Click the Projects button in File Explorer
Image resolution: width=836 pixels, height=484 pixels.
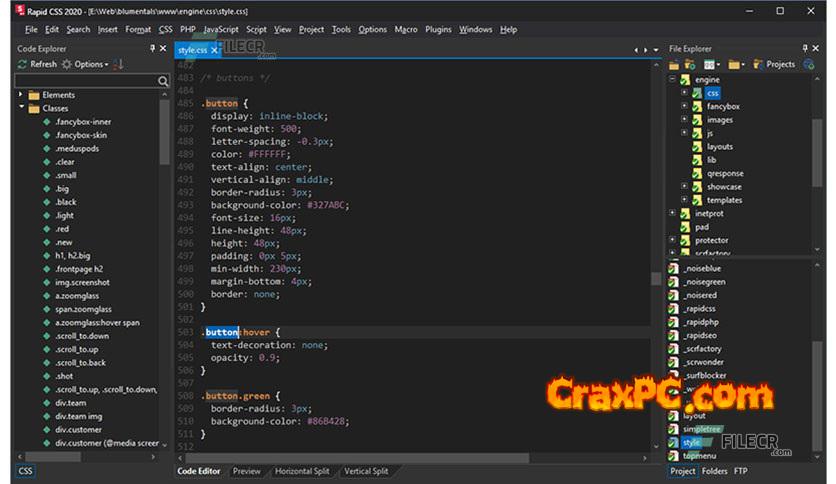tap(780, 64)
